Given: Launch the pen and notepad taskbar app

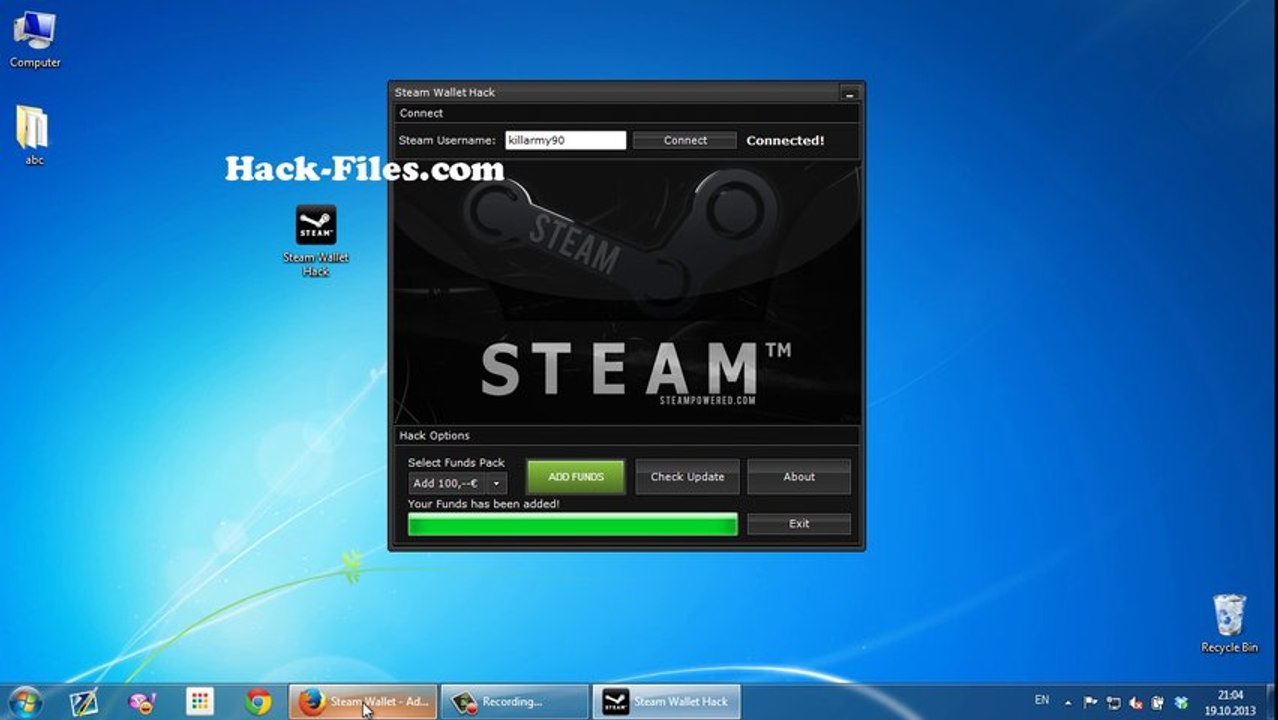Looking at the screenshot, I should coord(84,702).
